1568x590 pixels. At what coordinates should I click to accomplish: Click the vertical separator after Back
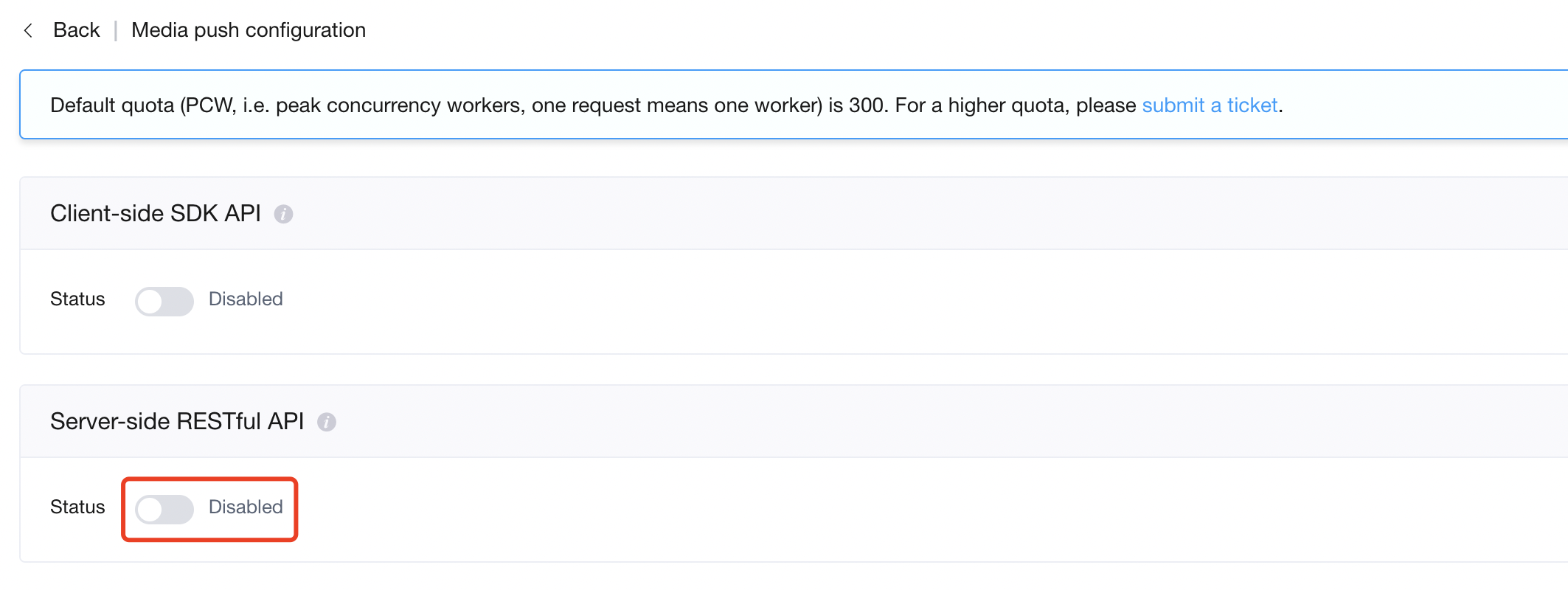point(116,31)
